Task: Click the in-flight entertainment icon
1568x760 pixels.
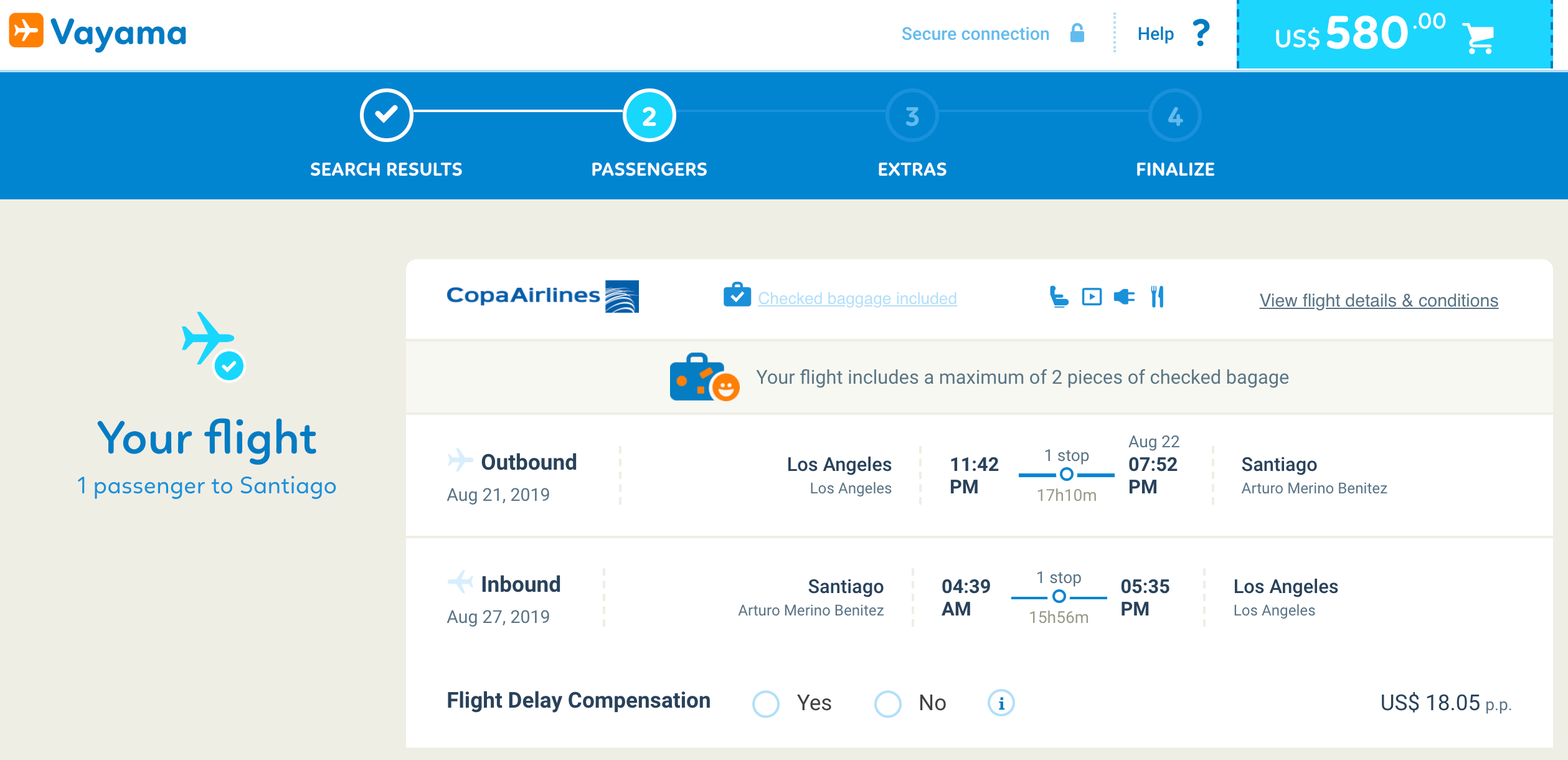Action: 1092,297
